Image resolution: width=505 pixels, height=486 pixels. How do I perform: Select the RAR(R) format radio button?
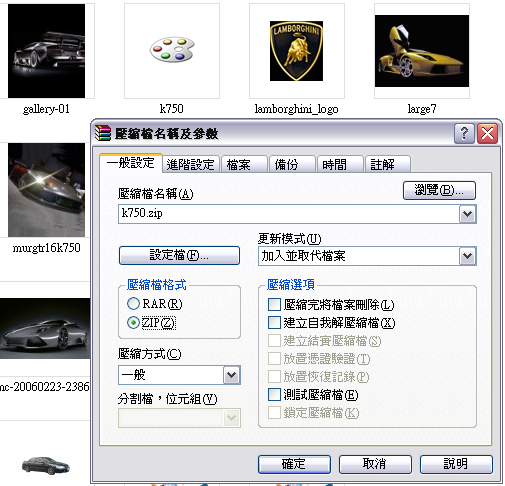pyautogui.click(x=154, y=304)
